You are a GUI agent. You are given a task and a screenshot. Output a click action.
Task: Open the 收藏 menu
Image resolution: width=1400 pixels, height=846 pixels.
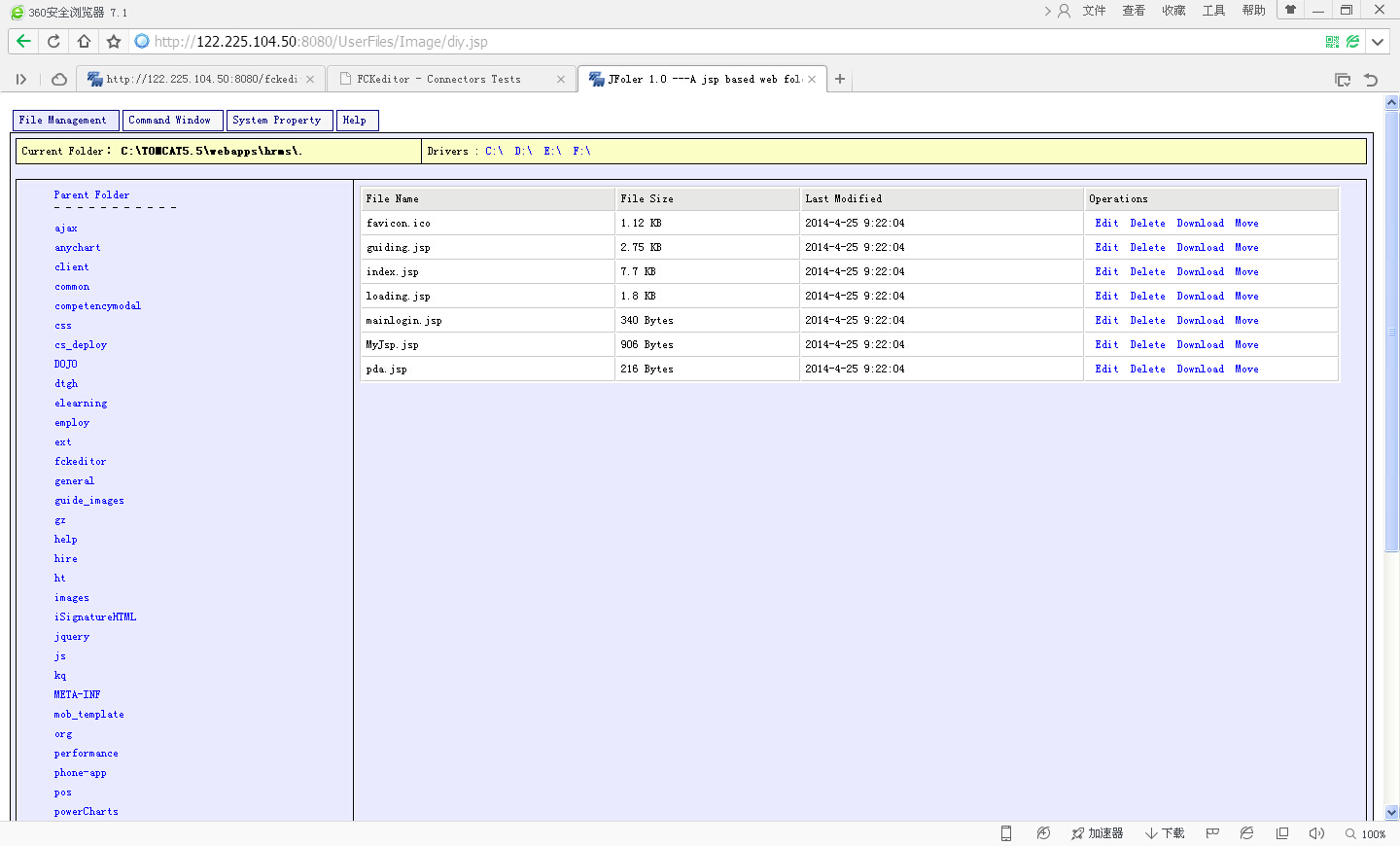click(1173, 11)
